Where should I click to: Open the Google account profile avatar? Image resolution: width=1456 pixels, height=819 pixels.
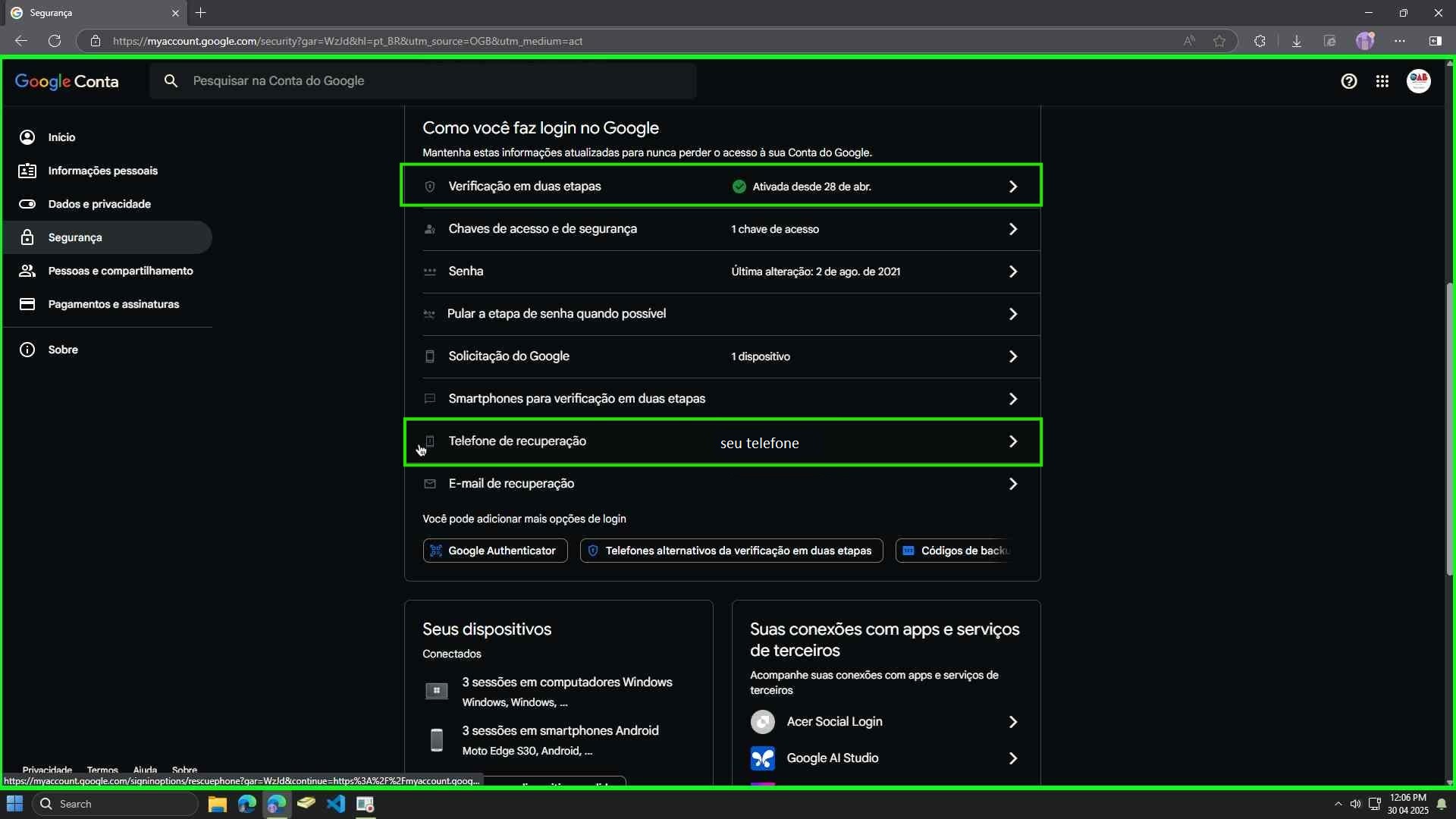[x=1418, y=81]
